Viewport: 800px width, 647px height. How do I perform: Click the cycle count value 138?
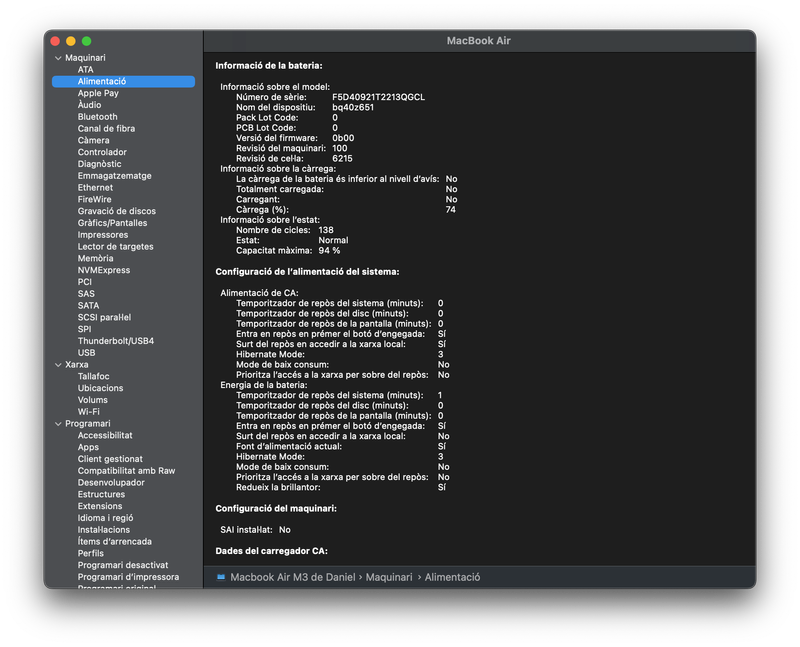click(x=326, y=230)
